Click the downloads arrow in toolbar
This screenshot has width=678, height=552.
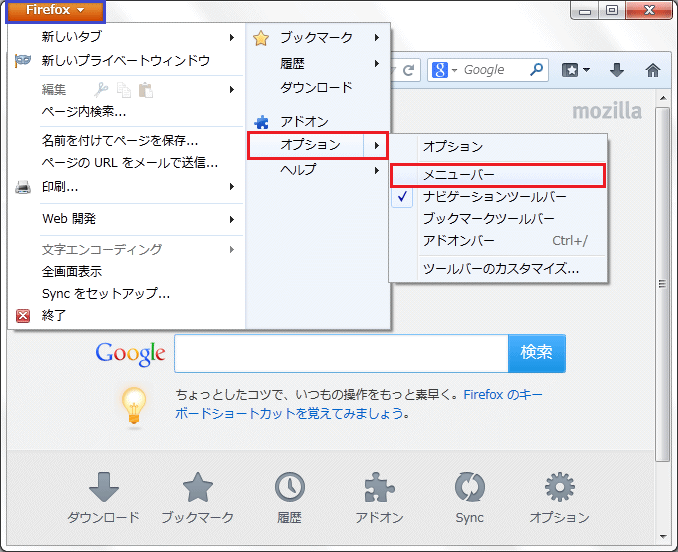point(617,70)
